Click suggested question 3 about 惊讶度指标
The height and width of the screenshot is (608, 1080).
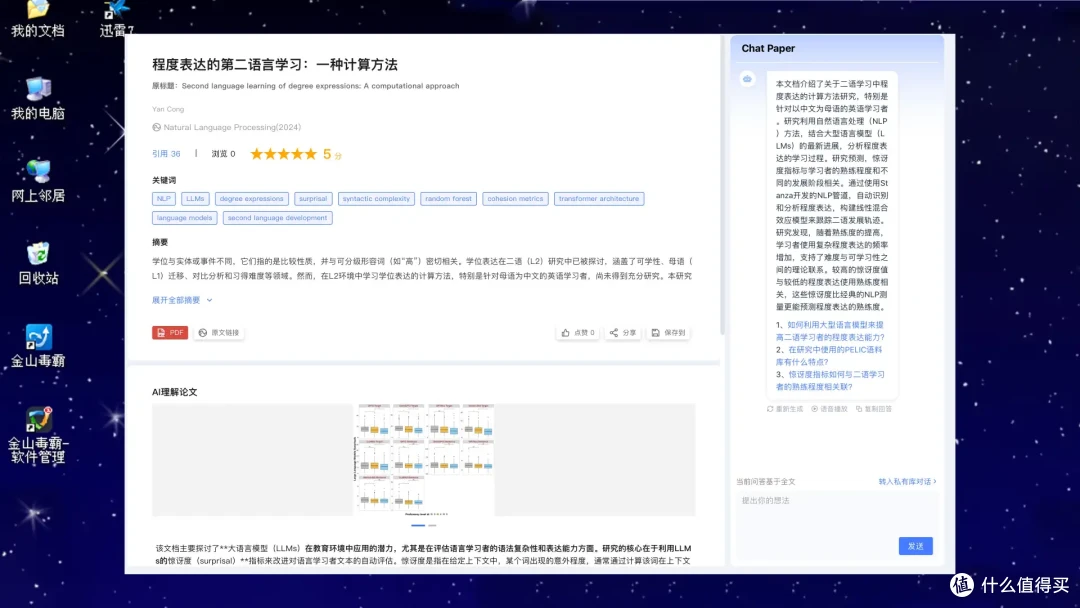pos(830,381)
